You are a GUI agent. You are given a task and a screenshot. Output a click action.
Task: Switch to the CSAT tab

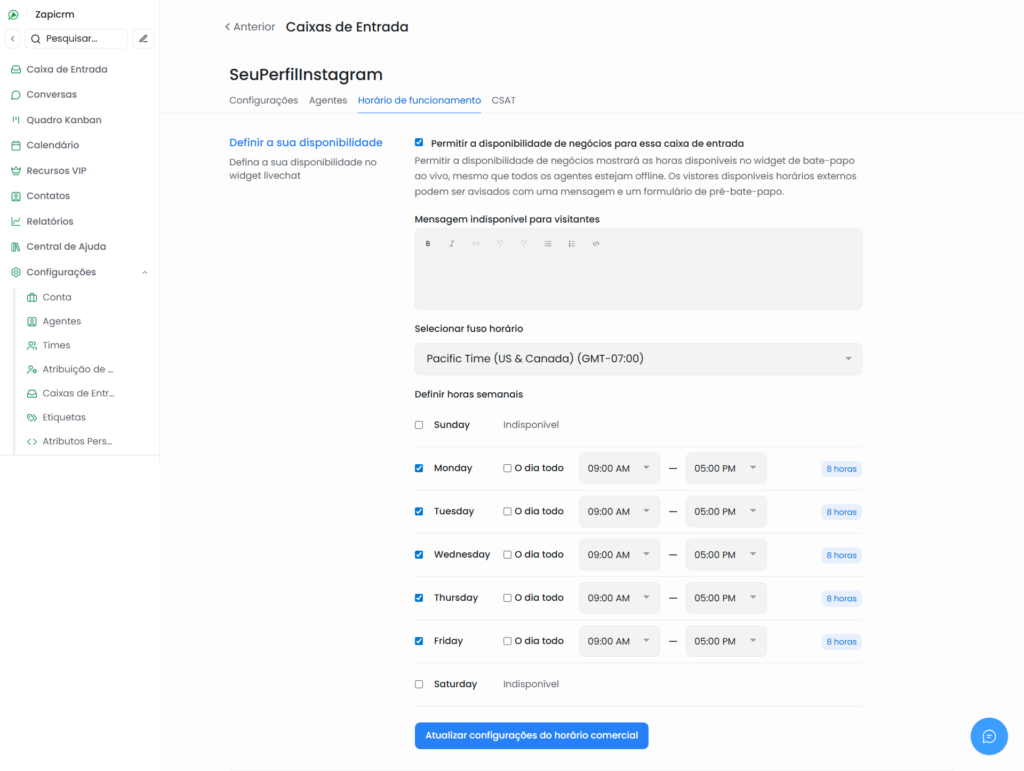(x=503, y=101)
